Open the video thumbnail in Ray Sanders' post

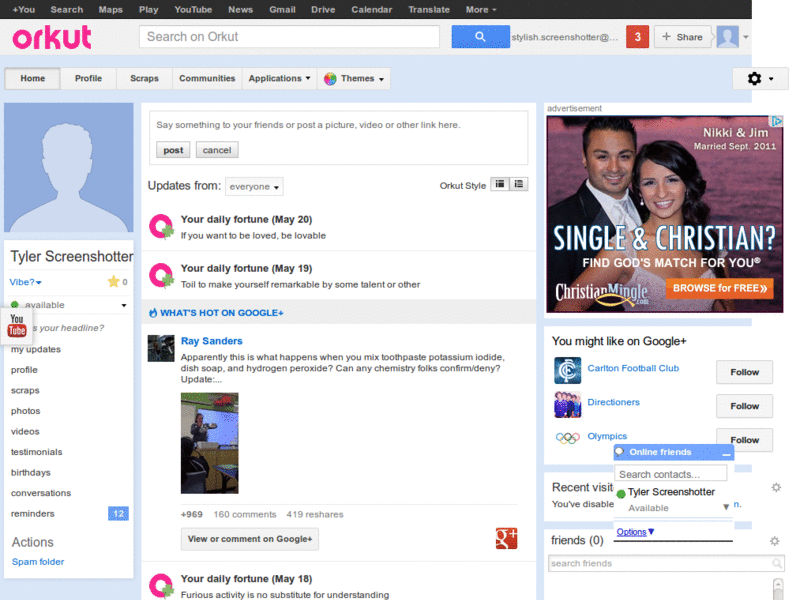click(210, 443)
